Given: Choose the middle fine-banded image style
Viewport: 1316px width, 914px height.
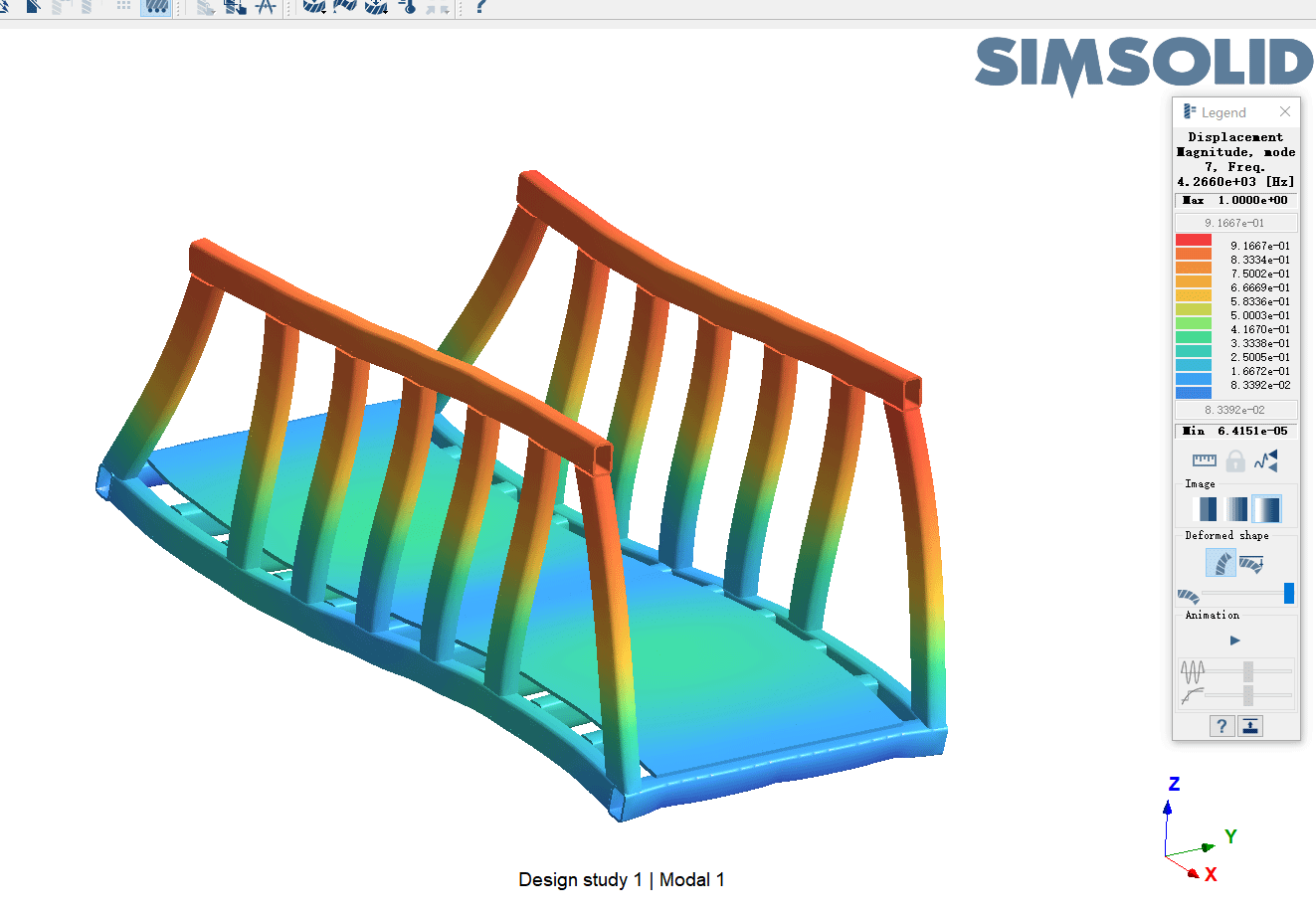Looking at the screenshot, I should click(x=1235, y=509).
